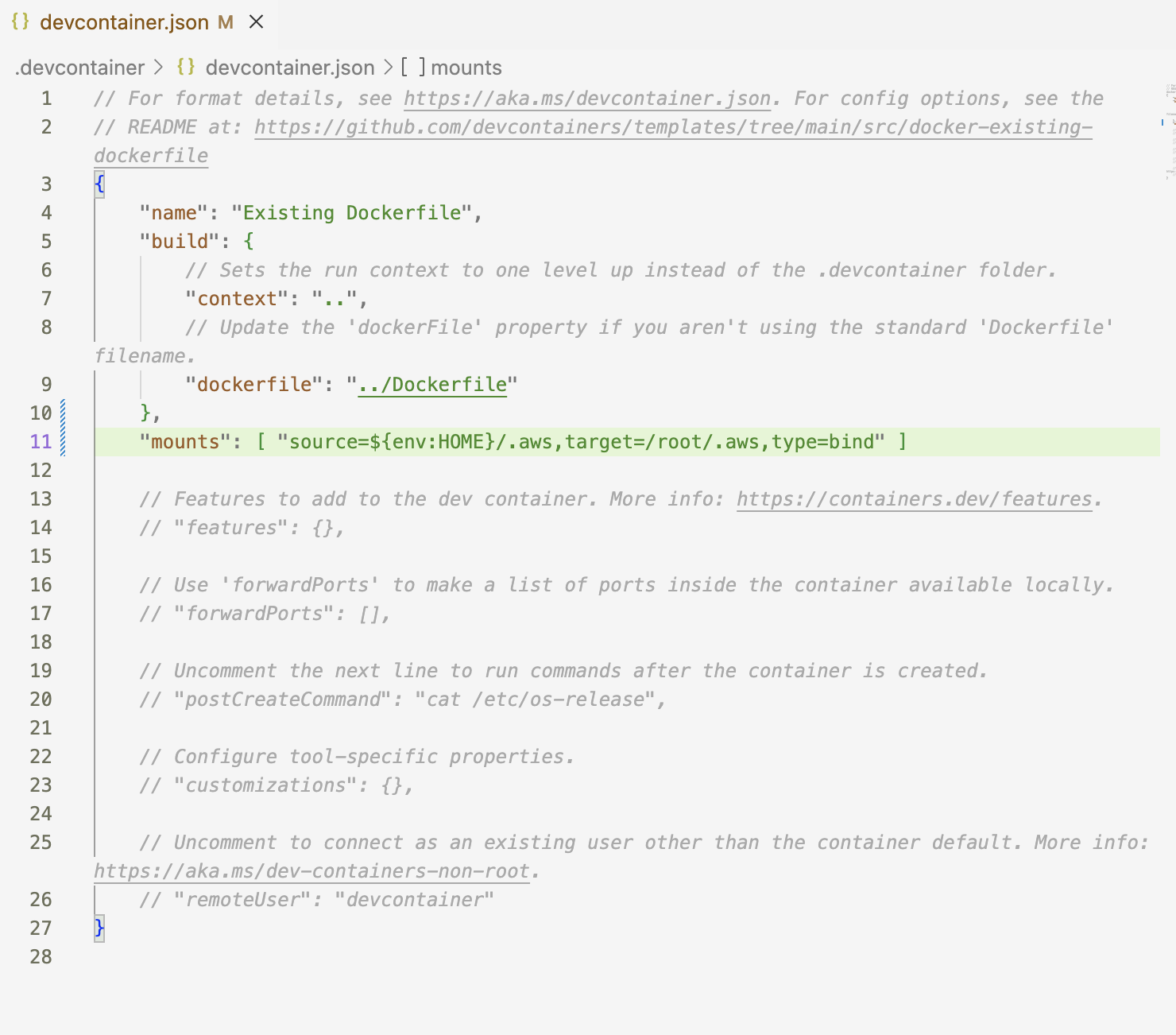The width and height of the screenshot is (1176, 1035).
Task: Expand the chevron after devcontainer.json breadcrumb
Action: click(388, 68)
